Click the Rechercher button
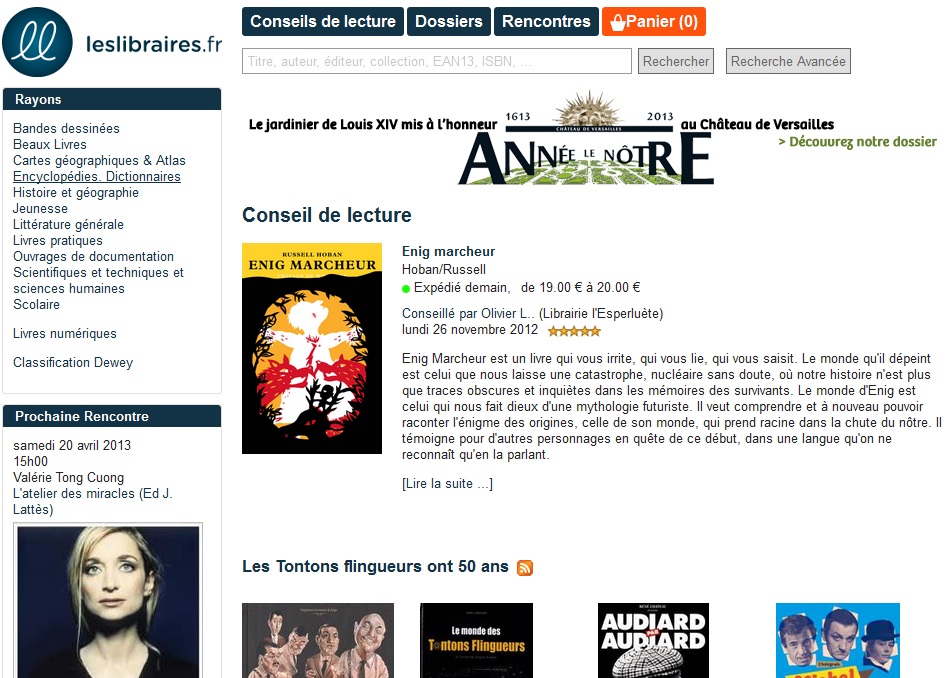 click(x=675, y=61)
